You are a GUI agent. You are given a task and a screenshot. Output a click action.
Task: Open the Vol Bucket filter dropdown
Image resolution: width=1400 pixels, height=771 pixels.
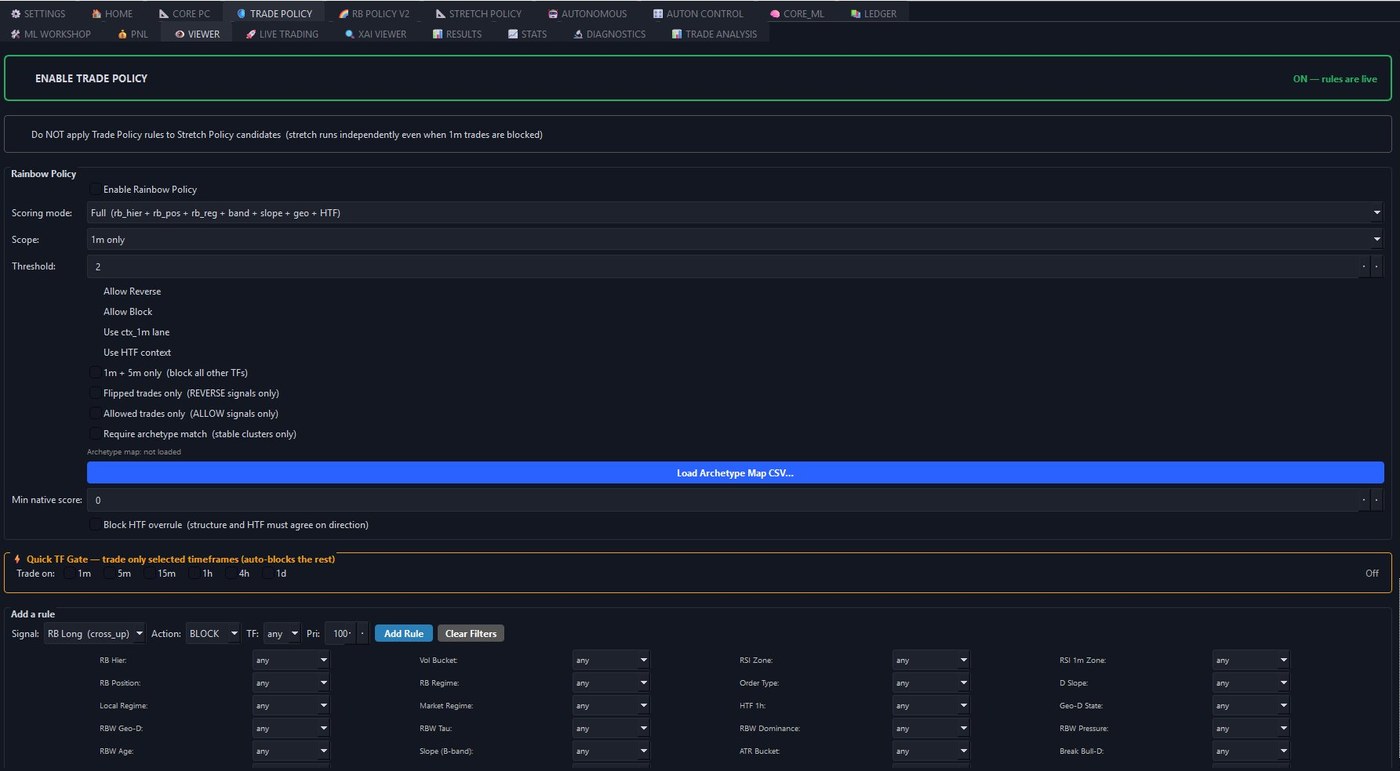pos(611,661)
